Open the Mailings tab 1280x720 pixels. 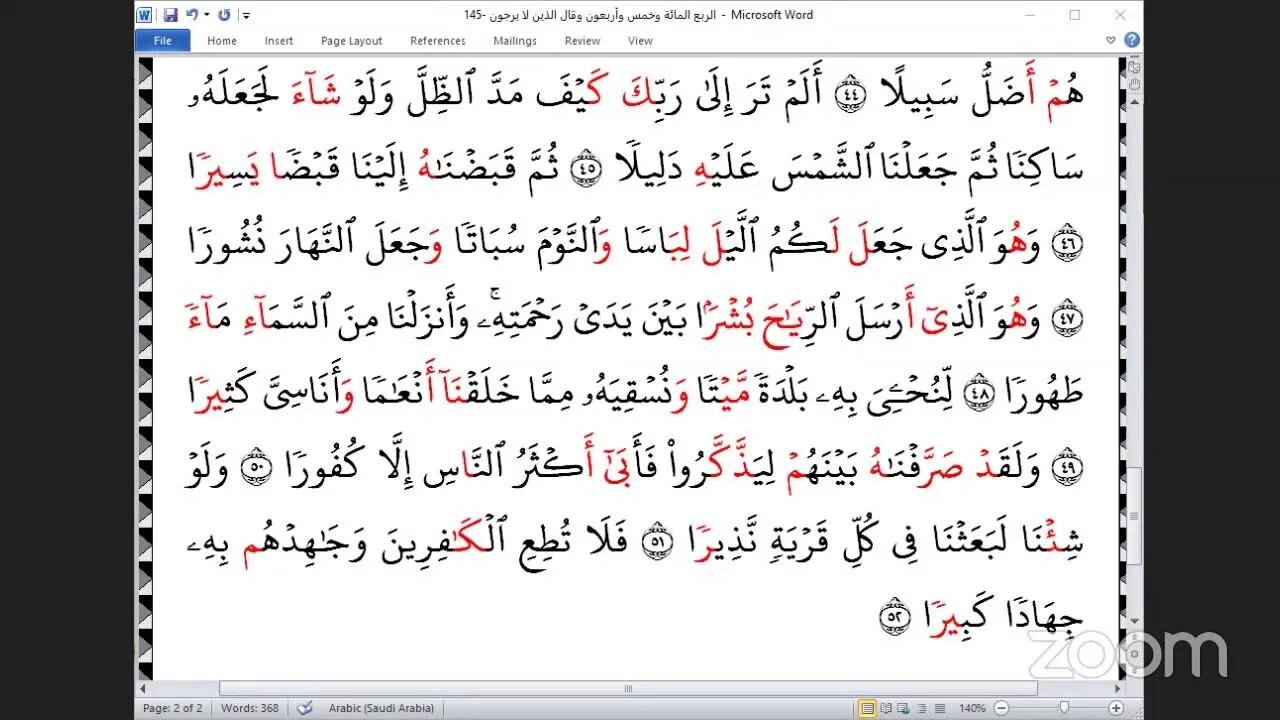pyautogui.click(x=515, y=41)
